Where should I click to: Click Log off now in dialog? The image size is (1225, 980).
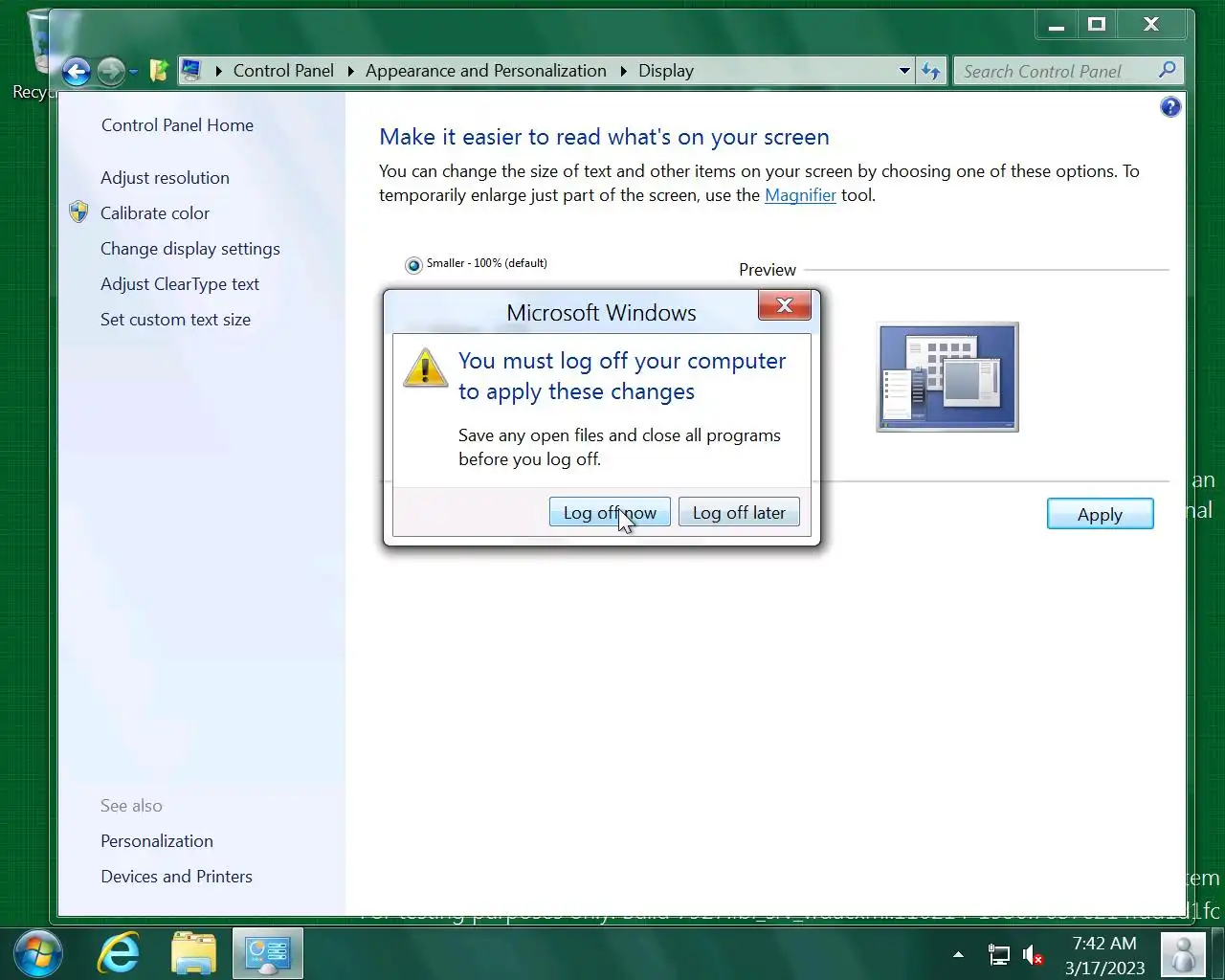(610, 512)
